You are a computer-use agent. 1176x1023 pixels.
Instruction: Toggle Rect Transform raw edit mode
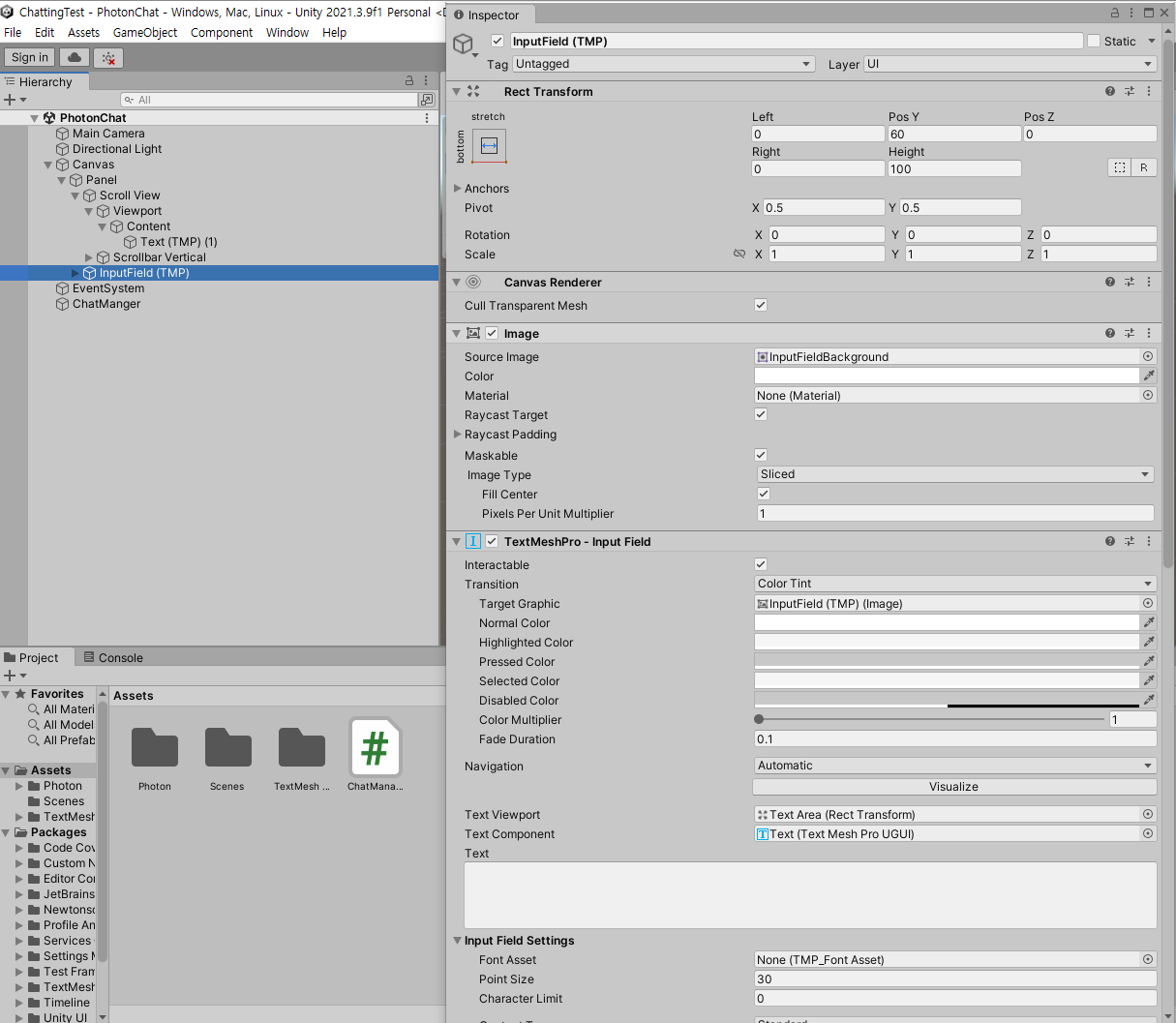[x=1144, y=167]
